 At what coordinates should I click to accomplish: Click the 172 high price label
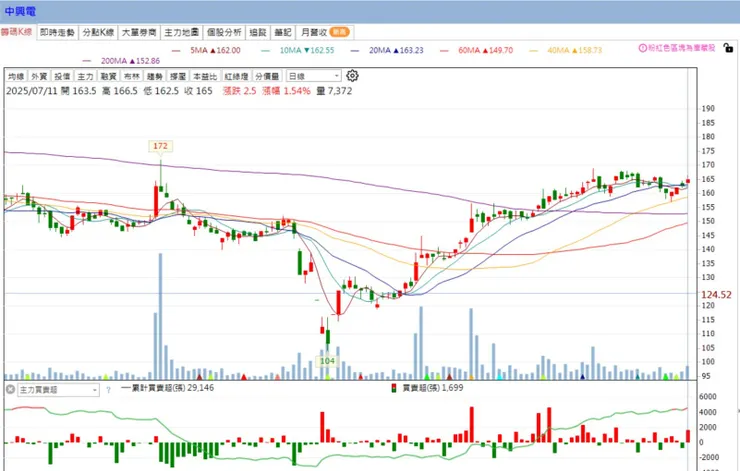click(x=160, y=146)
